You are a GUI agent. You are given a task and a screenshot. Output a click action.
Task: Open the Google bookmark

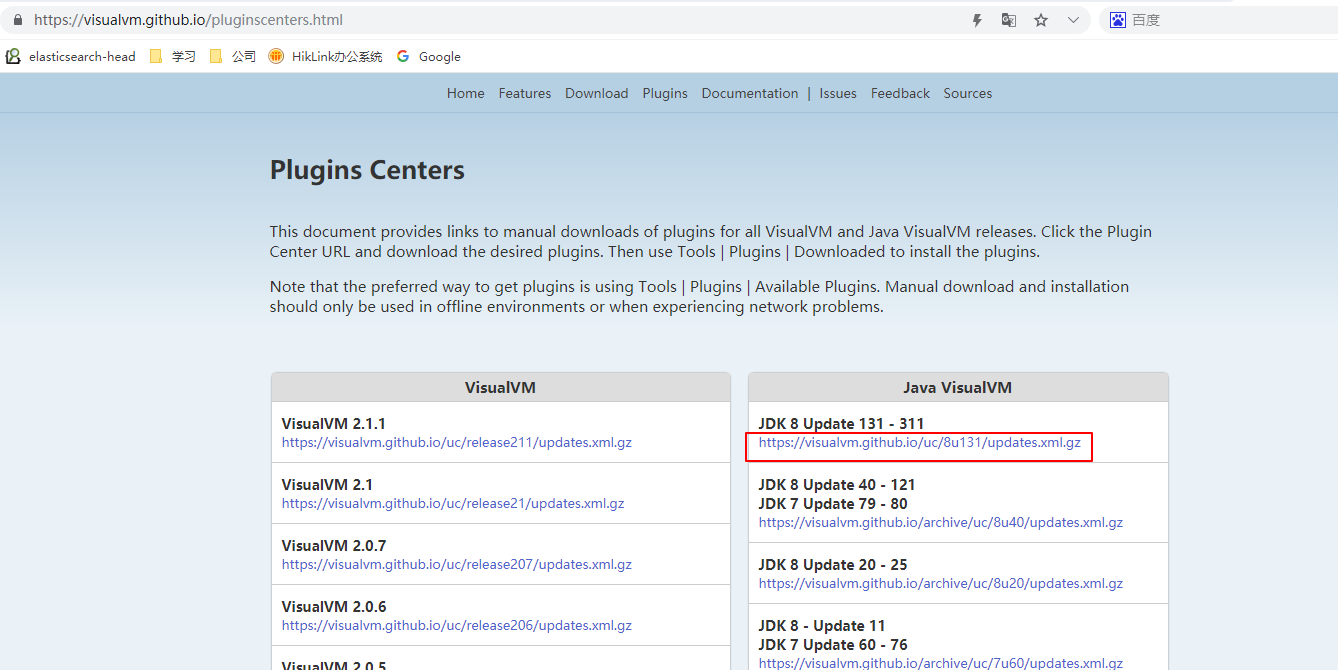click(429, 57)
